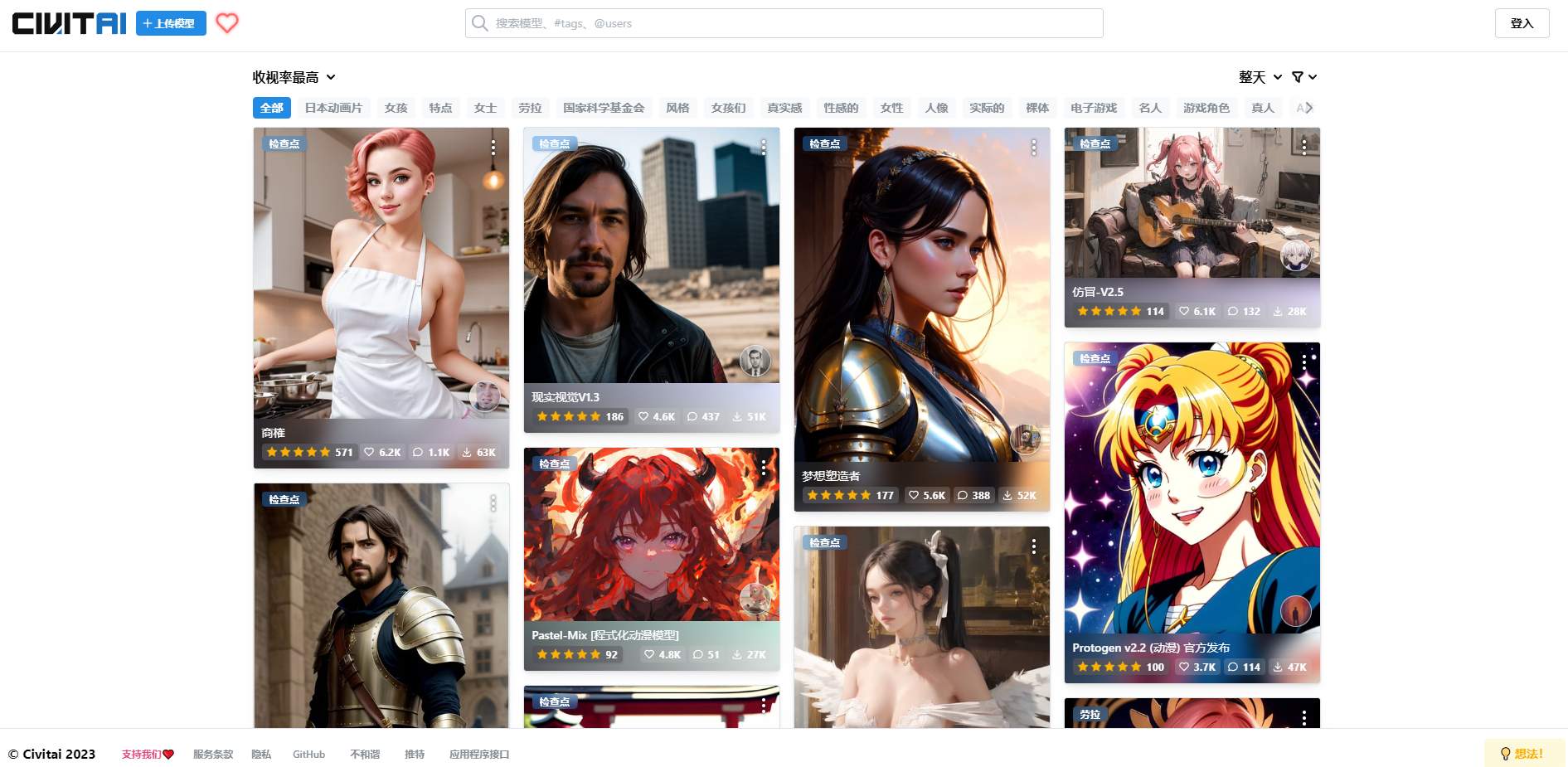Click the search magnifier icon
The width and height of the screenshot is (1568, 767).
tap(479, 23)
